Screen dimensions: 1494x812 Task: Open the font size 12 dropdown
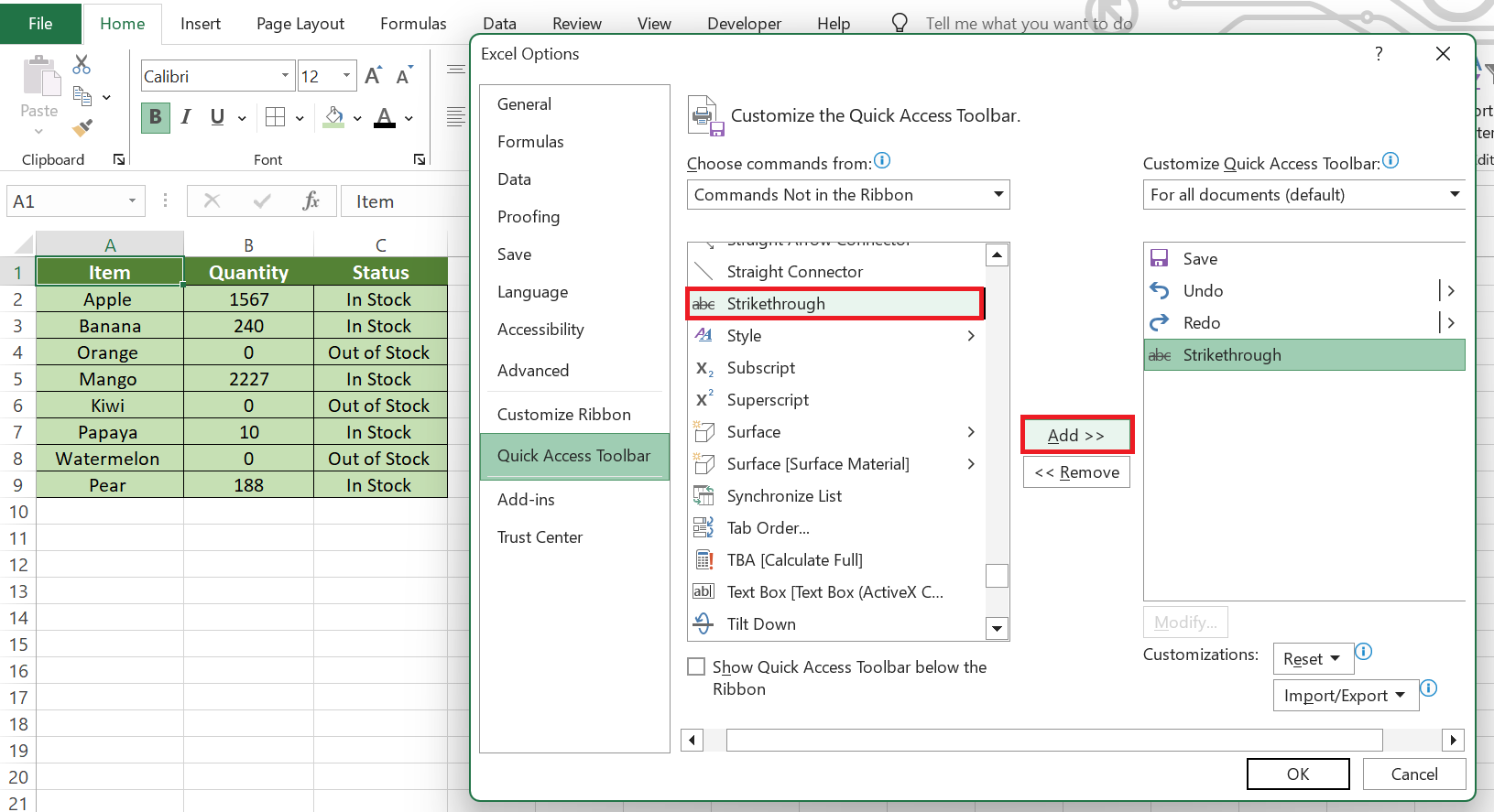[346, 76]
